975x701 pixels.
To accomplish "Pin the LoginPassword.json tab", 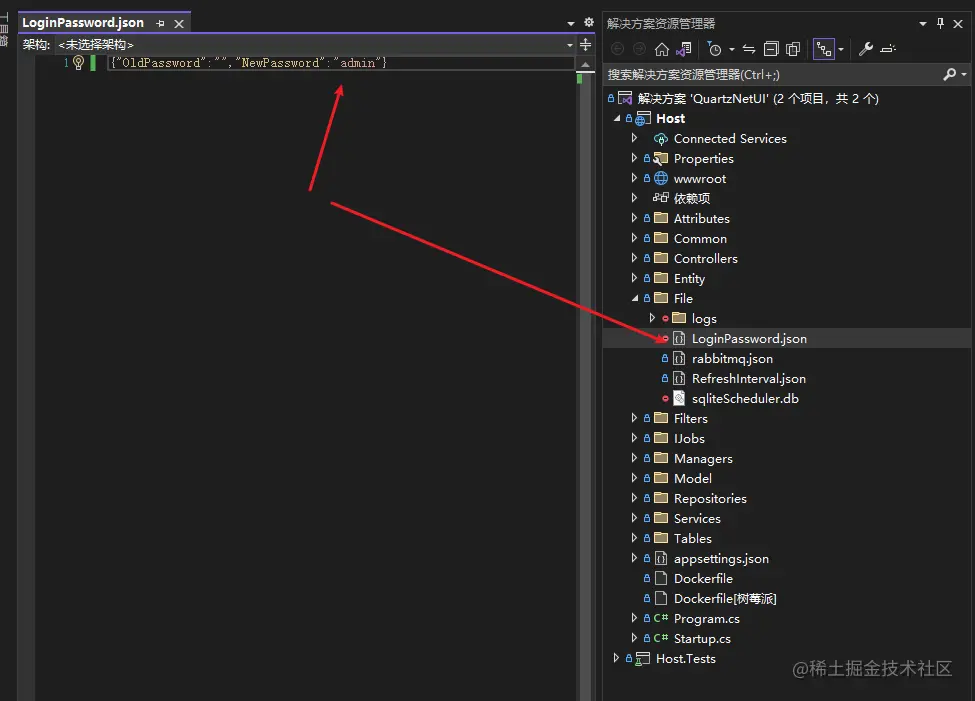I will 160,24.
